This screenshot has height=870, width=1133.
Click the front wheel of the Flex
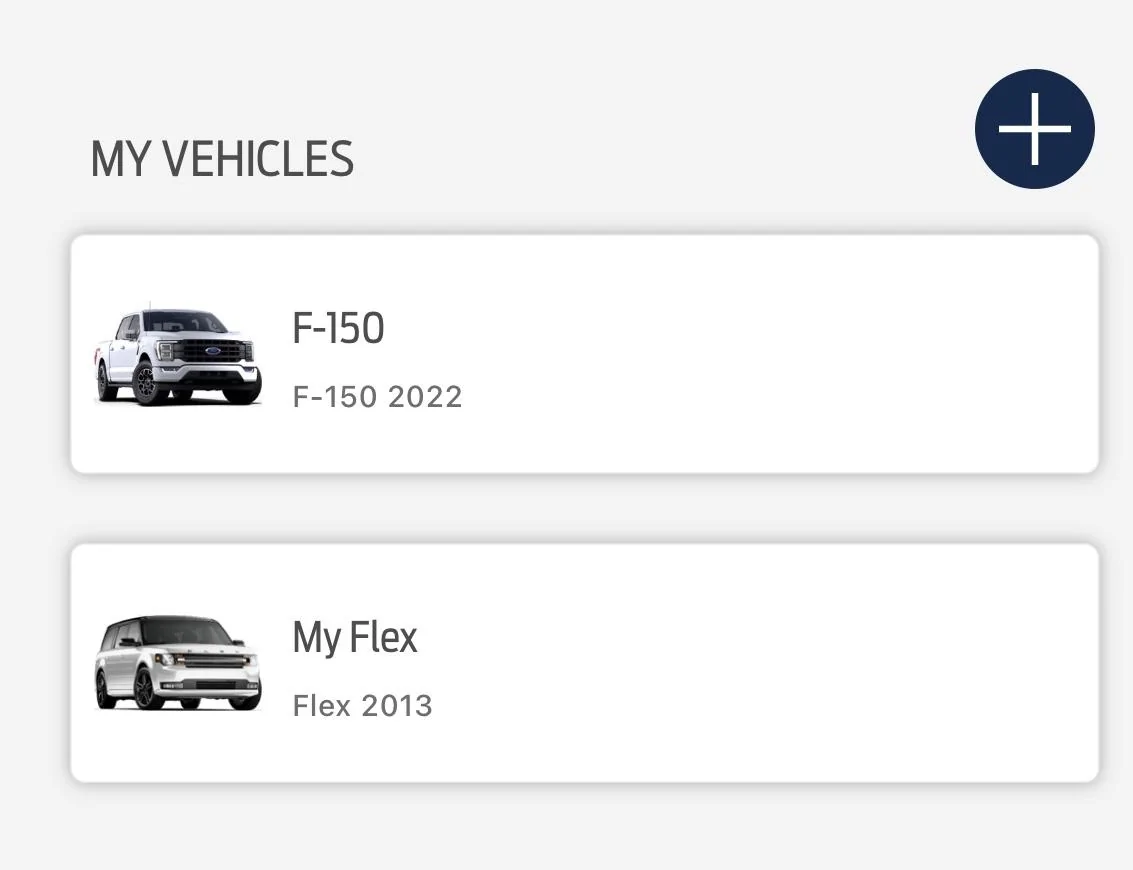click(146, 689)
